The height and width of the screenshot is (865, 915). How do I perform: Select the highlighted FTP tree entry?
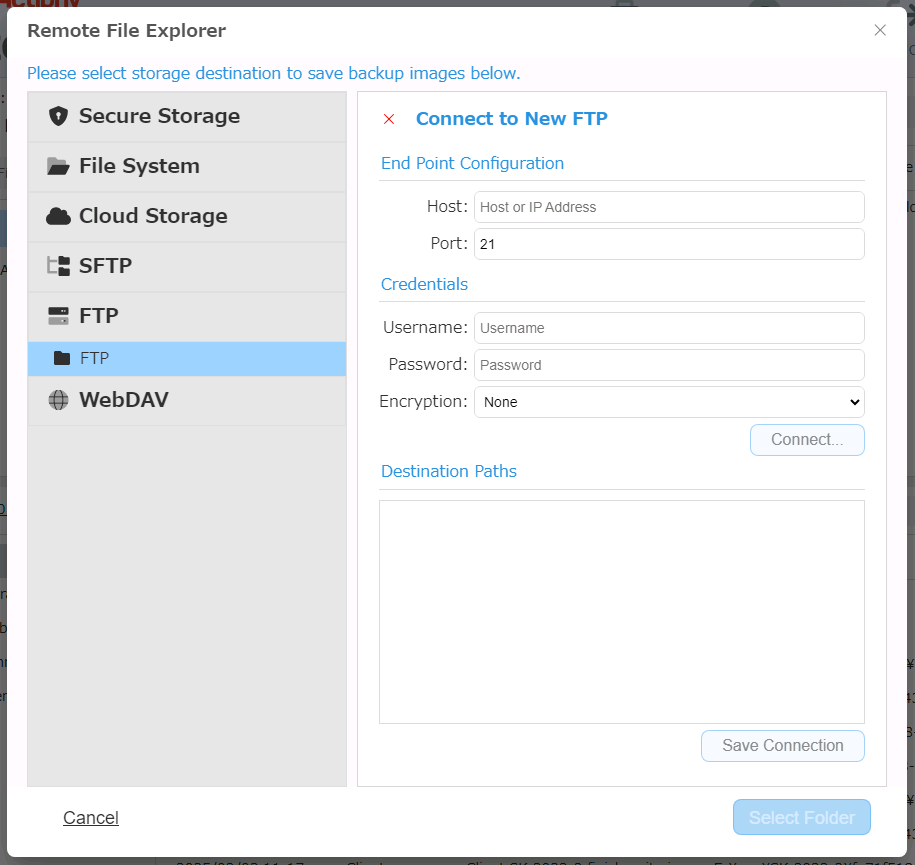186,358
